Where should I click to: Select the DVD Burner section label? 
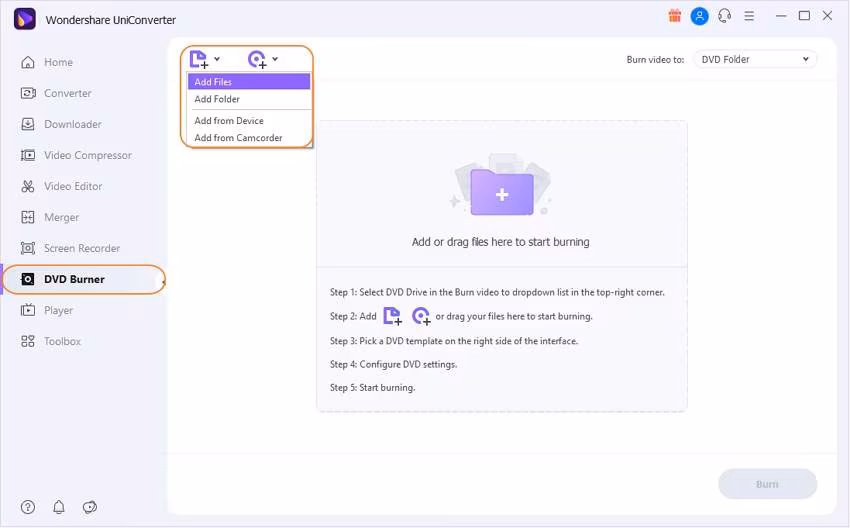point(74,279)
